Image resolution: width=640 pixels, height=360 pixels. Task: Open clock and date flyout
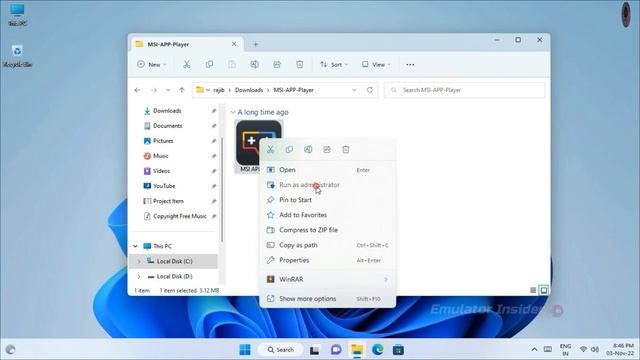coord(620,350)
